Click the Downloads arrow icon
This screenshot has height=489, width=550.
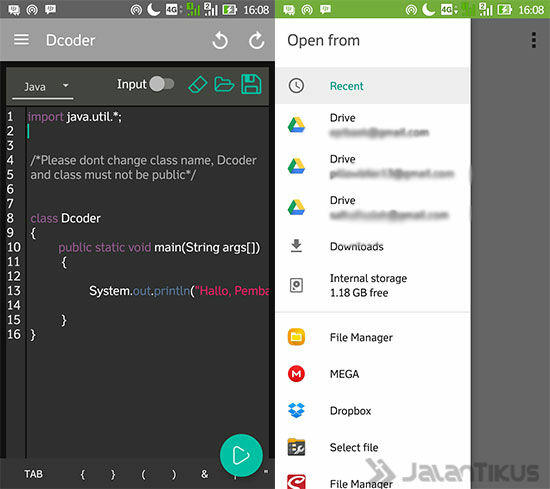click(296, 246)
